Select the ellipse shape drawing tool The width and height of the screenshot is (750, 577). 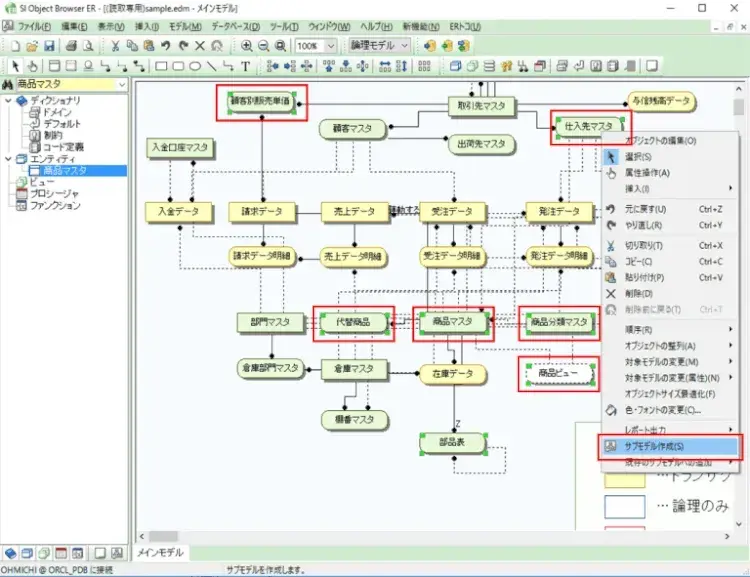(x=194, y=67)
